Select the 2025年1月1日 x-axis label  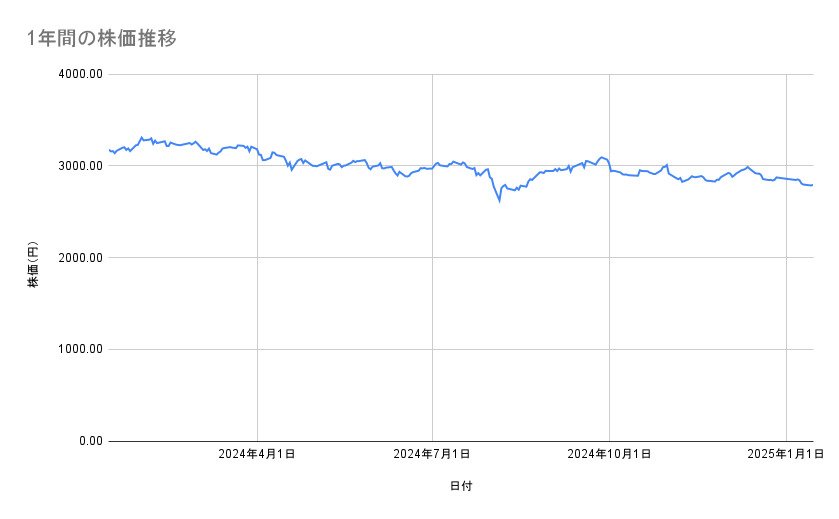pos(787,455)
